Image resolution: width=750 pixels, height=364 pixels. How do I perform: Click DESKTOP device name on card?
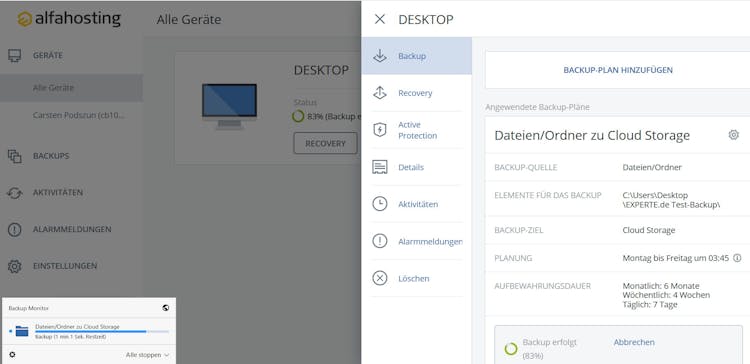[x=321, y=70]
